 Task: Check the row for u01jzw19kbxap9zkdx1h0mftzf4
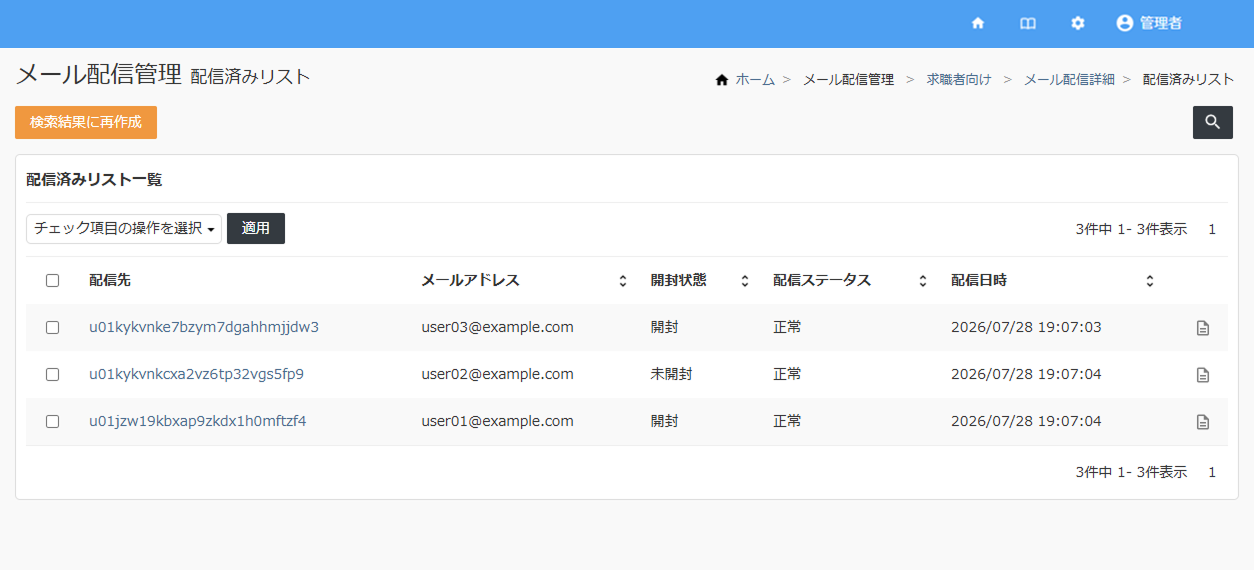coord(53,421)
